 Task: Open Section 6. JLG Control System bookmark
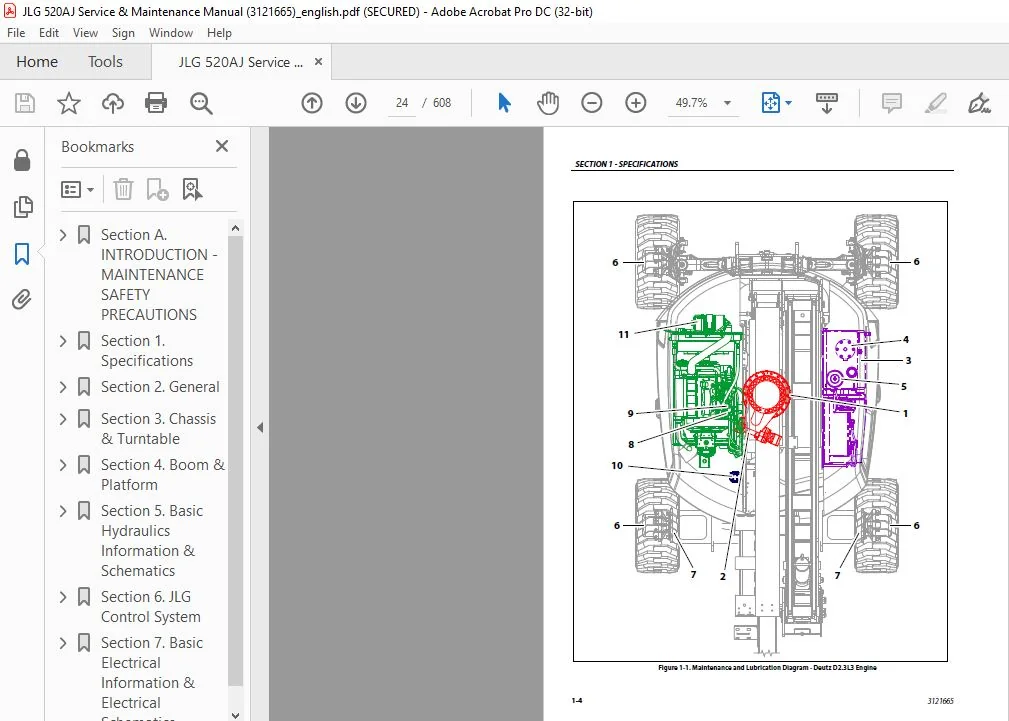tap(151, 606)
